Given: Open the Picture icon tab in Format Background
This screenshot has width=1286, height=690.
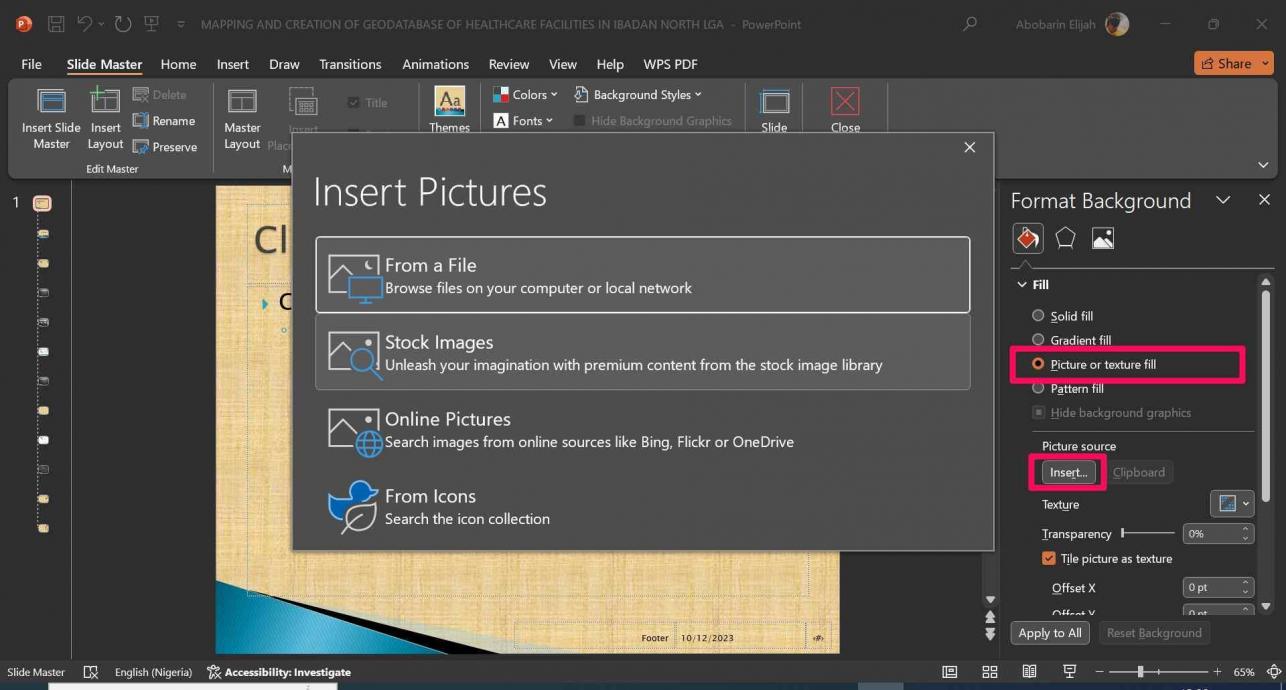Looking at the screenshot, I should 1102,238.
